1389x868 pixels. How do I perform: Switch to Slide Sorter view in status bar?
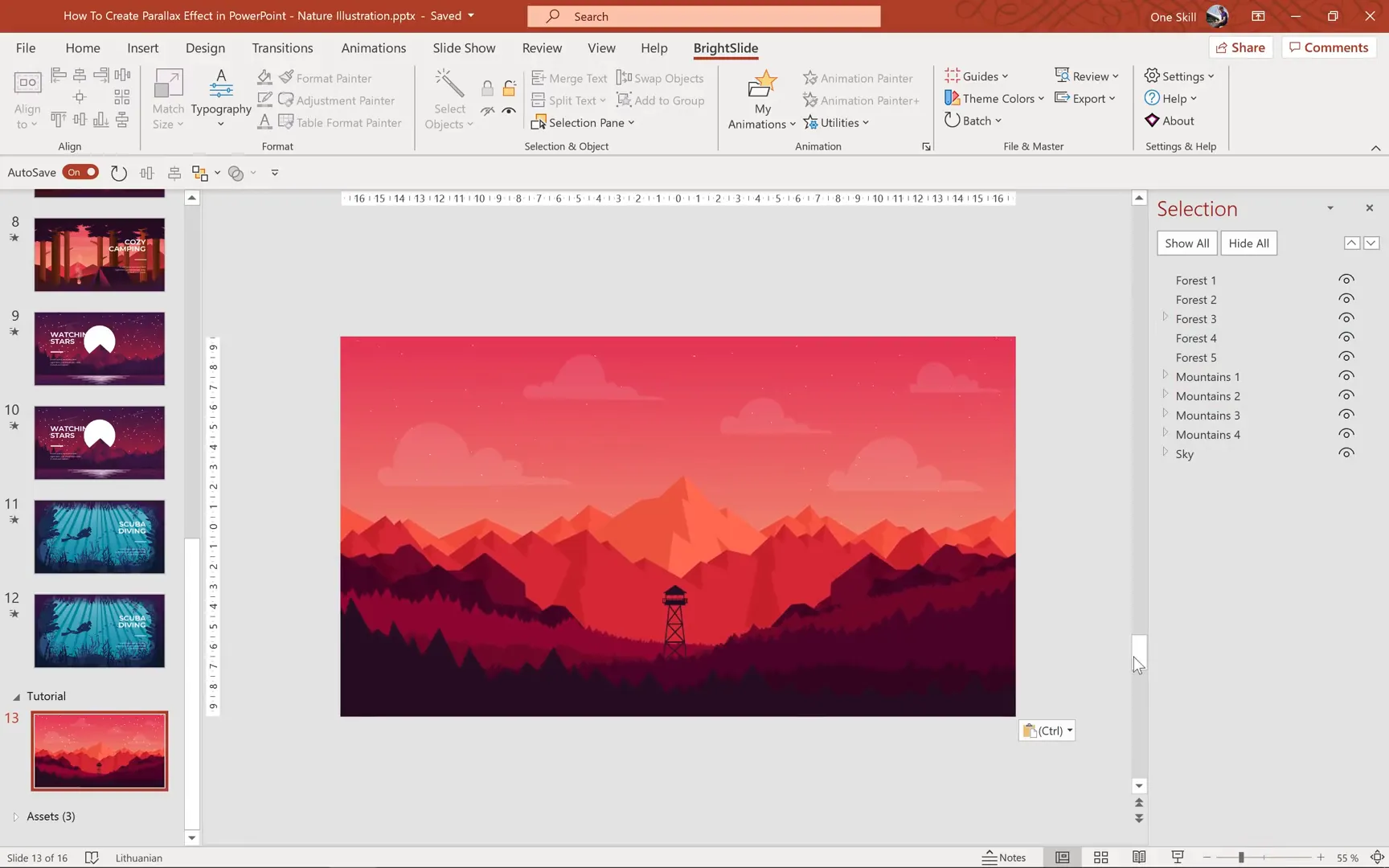tap(1100, 857)
